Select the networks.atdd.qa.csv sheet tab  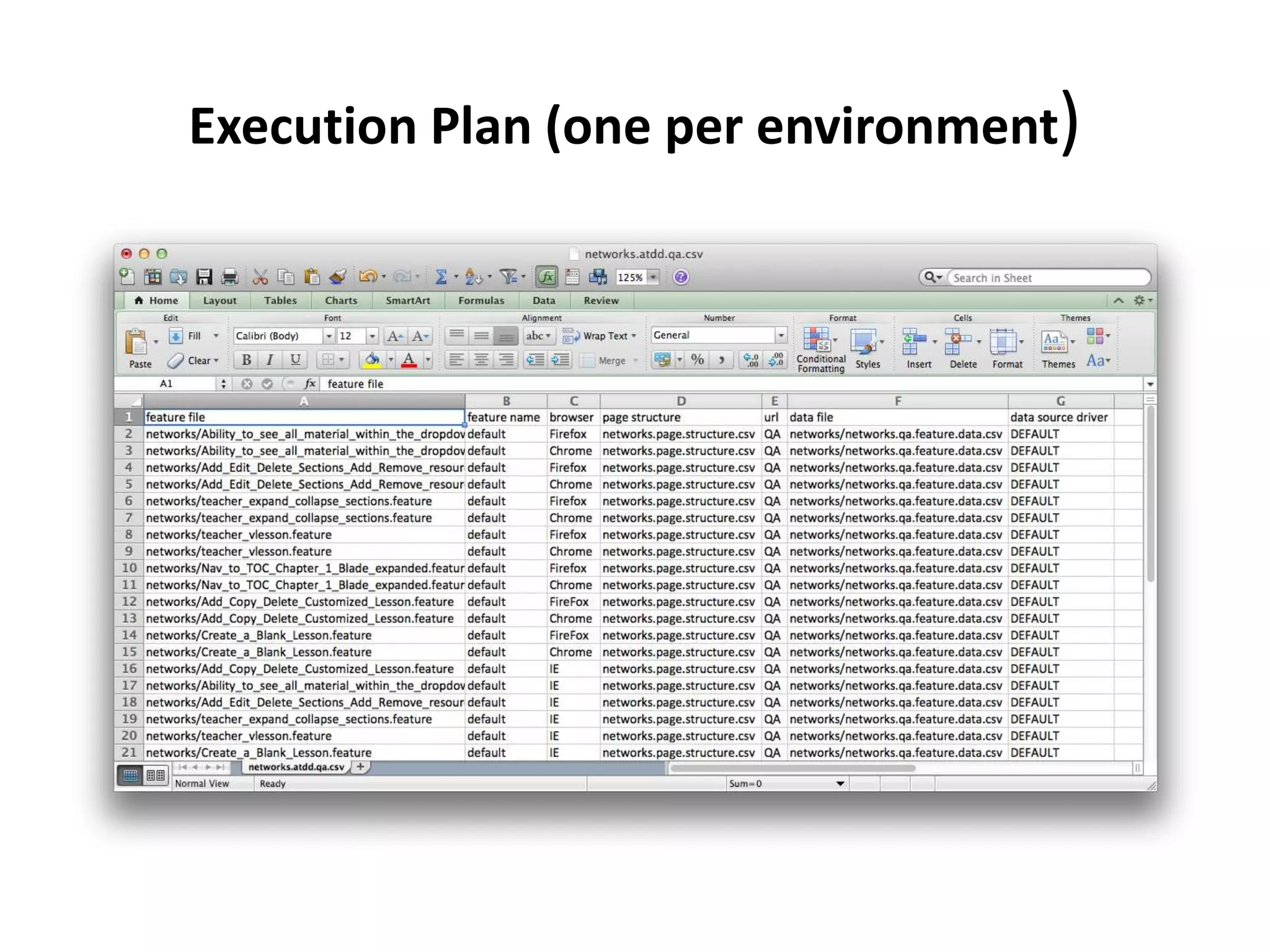[296, 767]
